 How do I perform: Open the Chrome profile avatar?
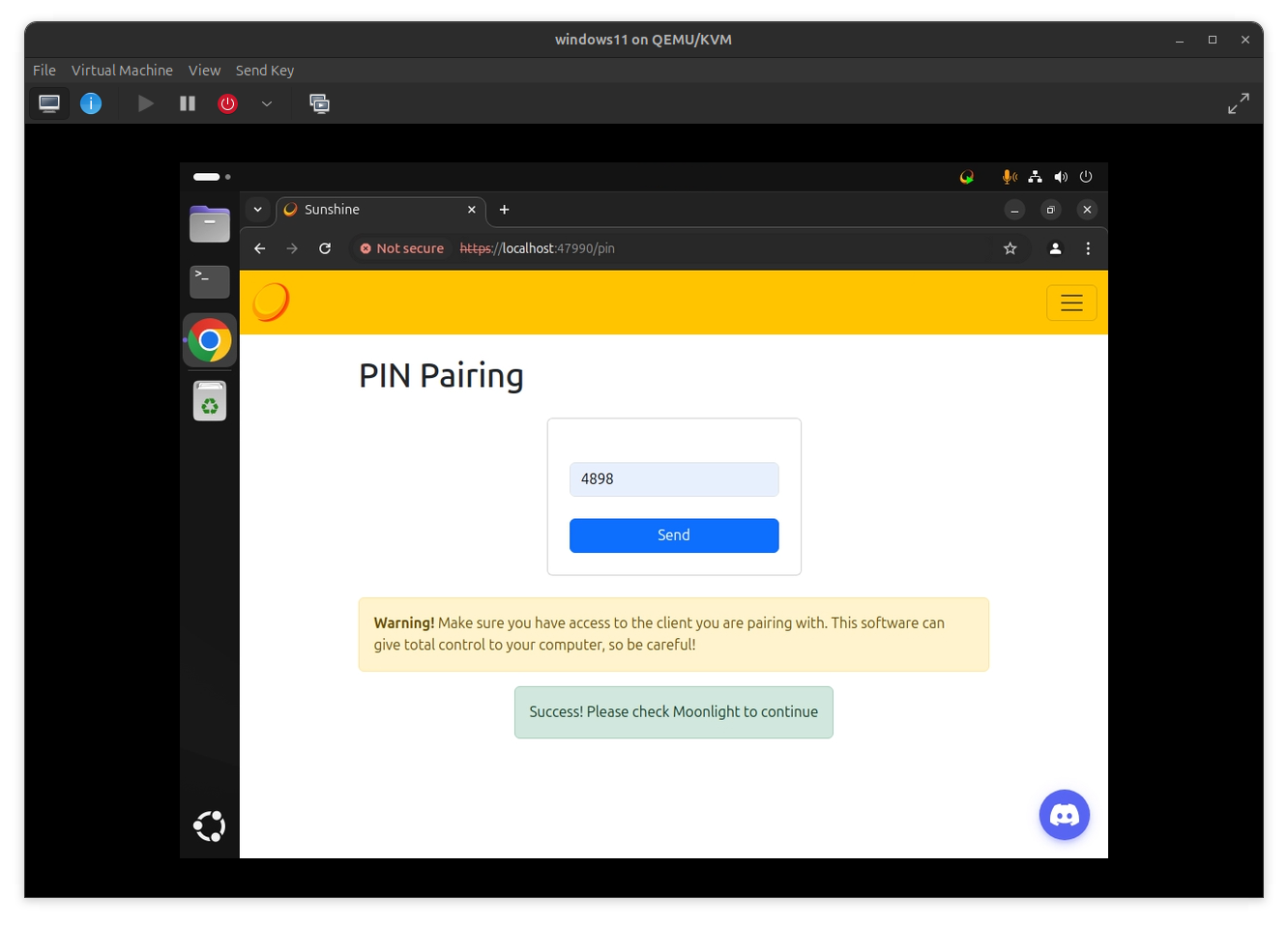point(1055,248)
